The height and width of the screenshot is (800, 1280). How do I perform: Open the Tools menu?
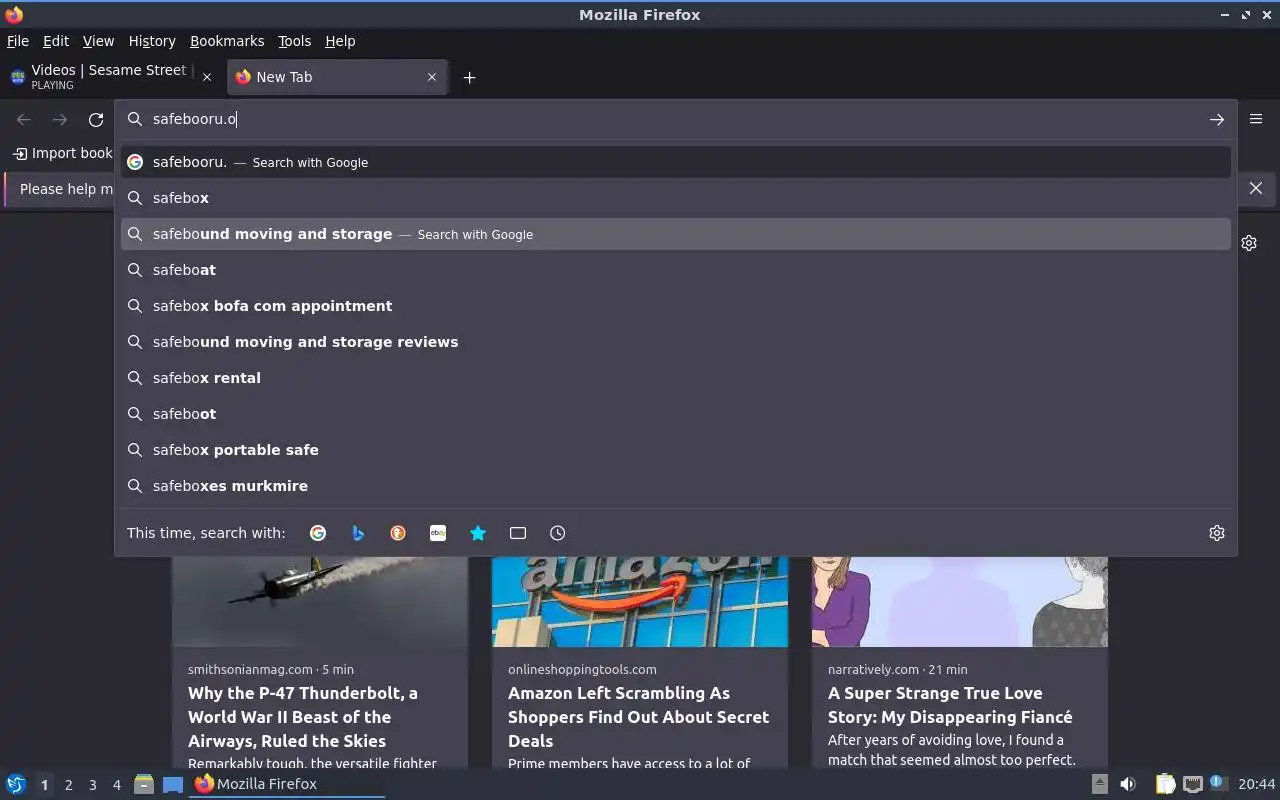tap(294, 41)
